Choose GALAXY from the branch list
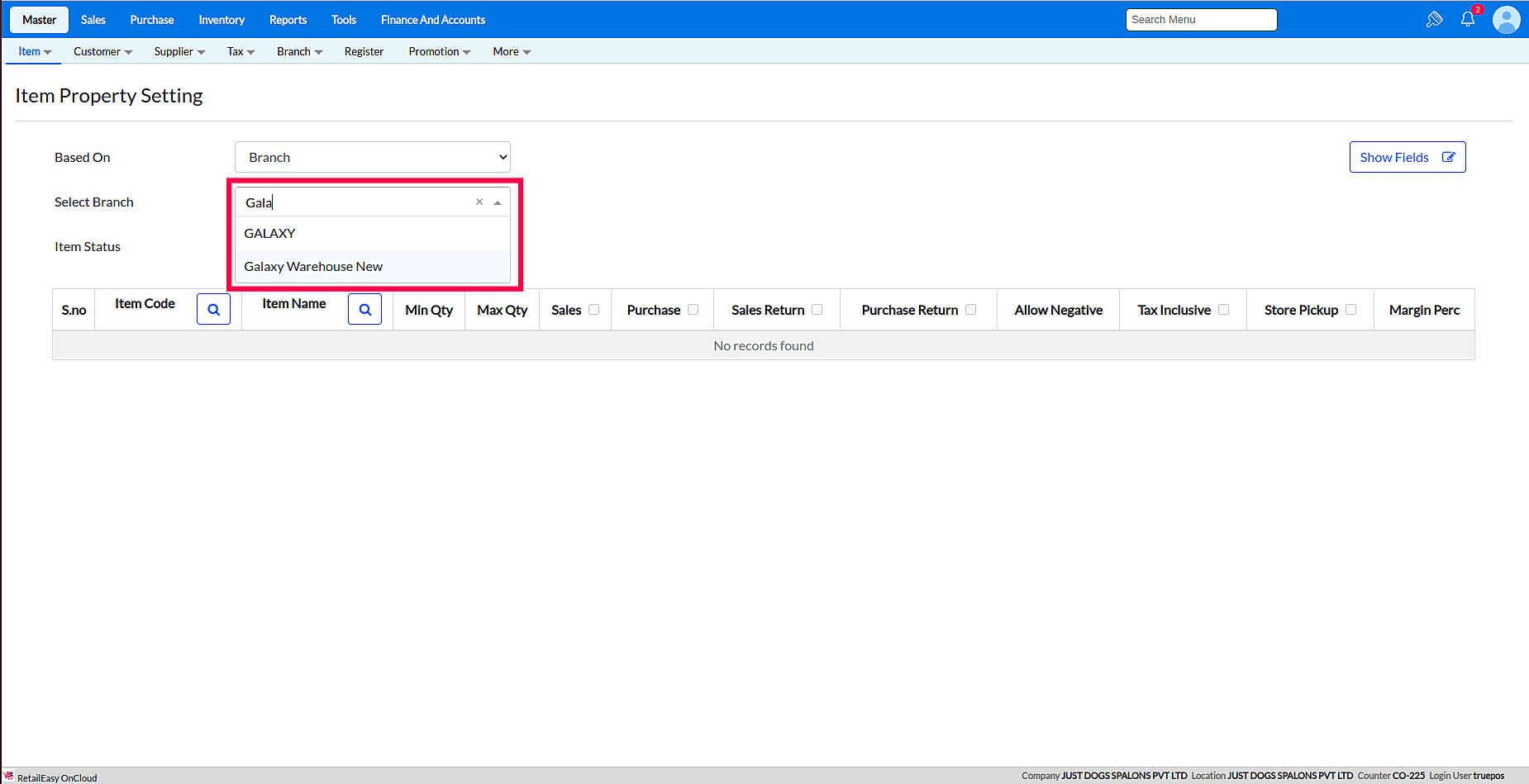1529x784 pixels. (x=373, y=233)
